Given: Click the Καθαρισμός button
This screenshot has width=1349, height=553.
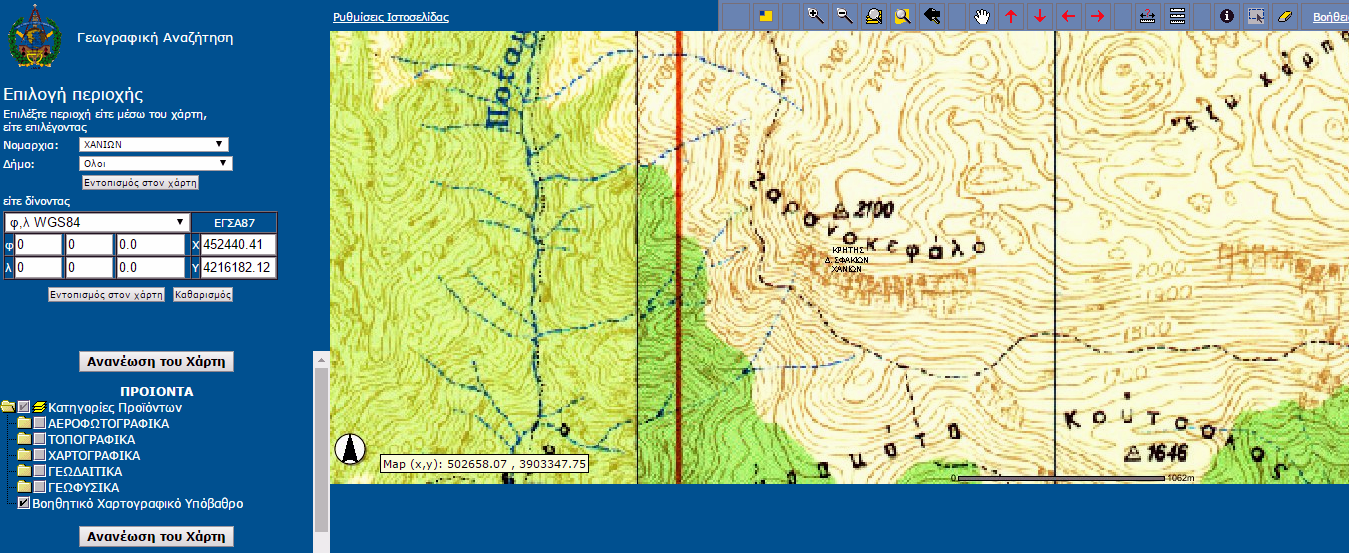Looking at the screenshot, I should (203, 295).
